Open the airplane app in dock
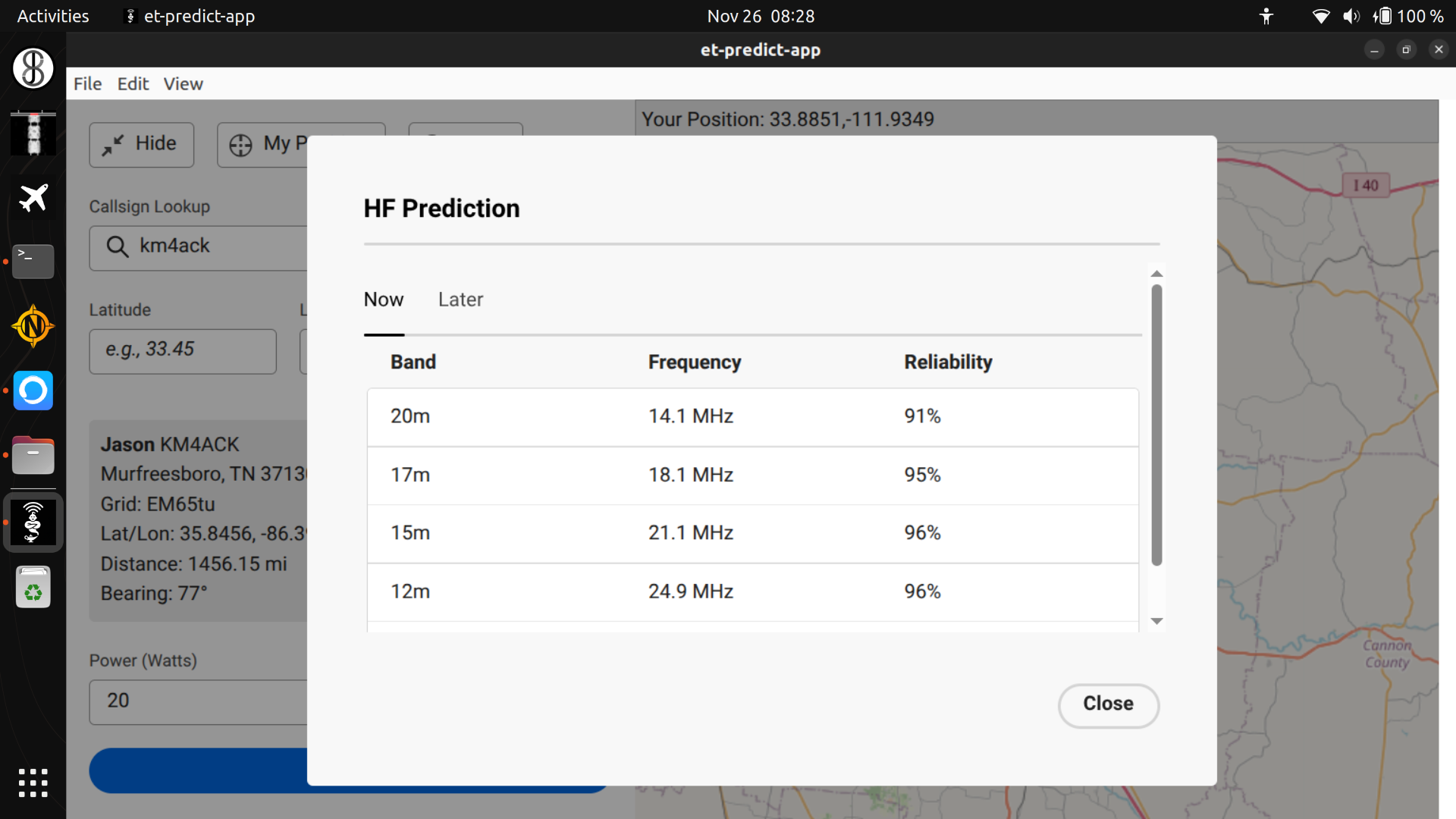Image resolution: width=1456 pixels, height=819 pixels. coord(33,198)
